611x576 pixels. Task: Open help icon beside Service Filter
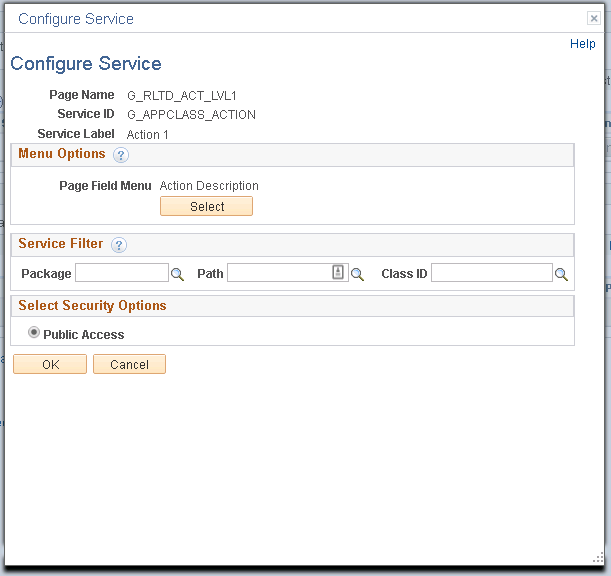[119, 245]
